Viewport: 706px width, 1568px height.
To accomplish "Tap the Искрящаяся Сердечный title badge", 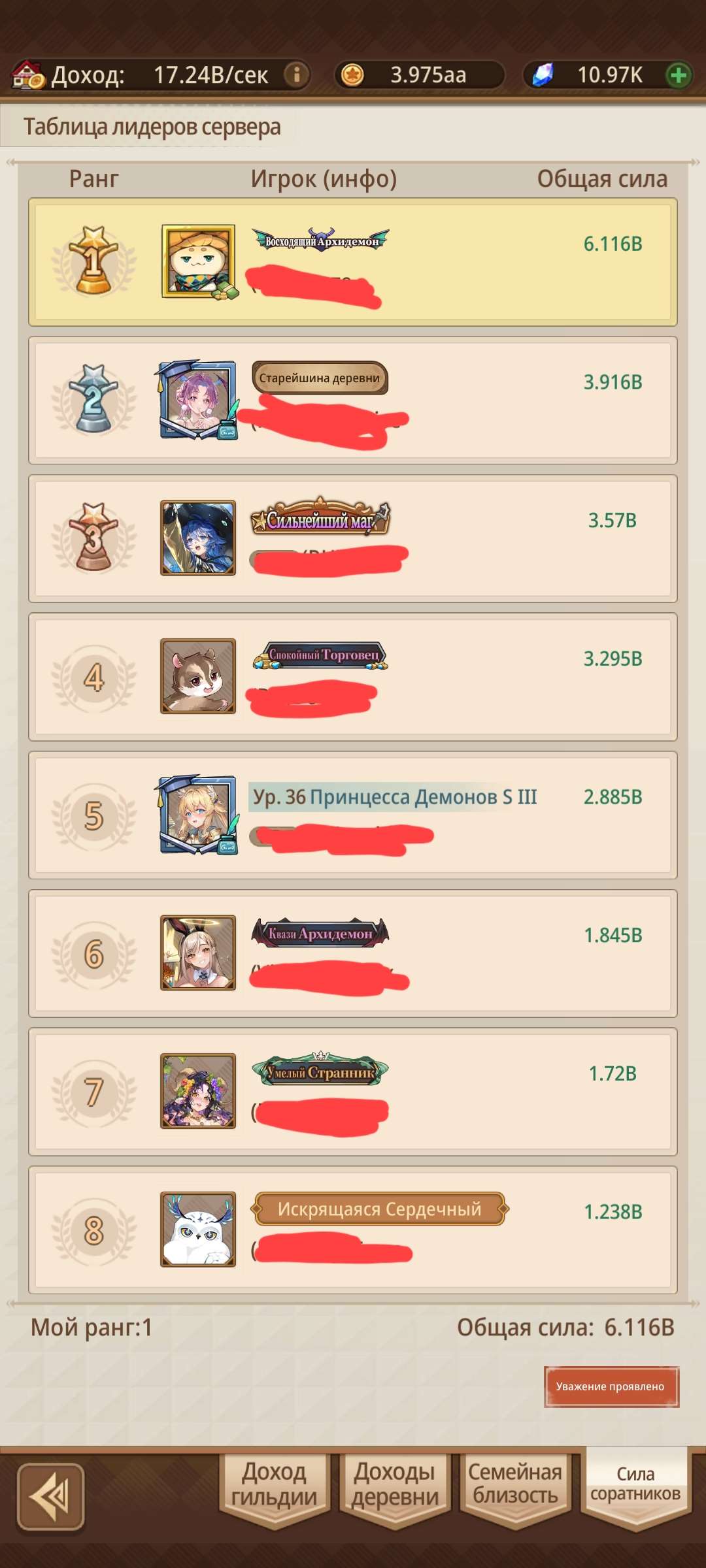I will (379, 1209).
